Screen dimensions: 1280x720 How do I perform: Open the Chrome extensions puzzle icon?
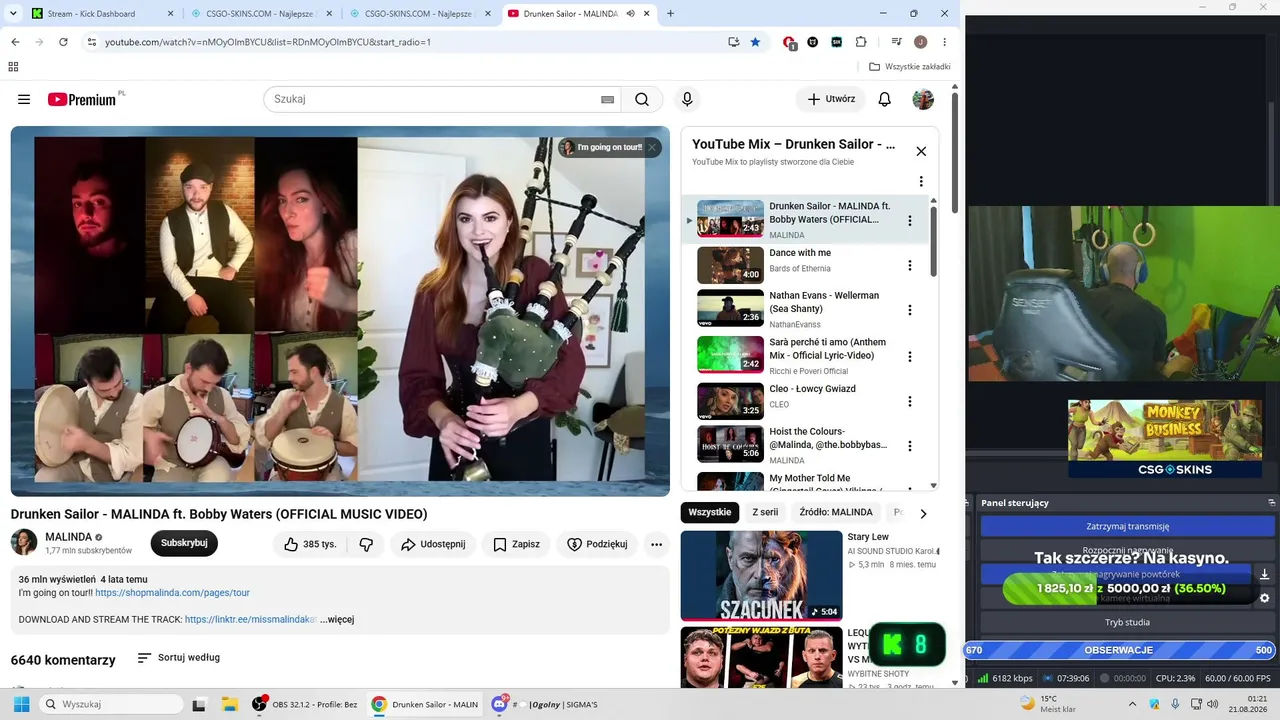click(861, 42)
